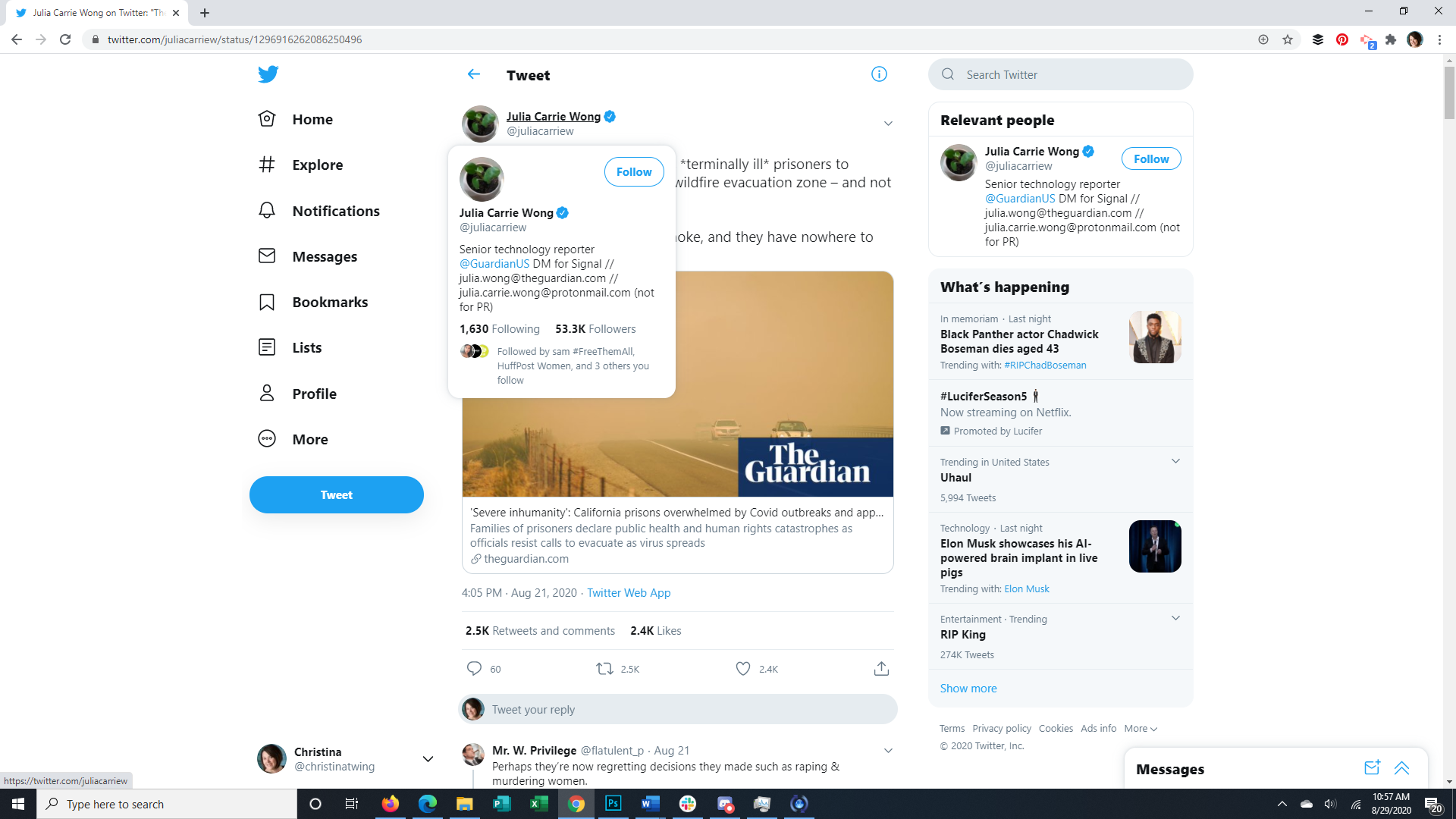Click the back arrow beside Tweet header
Image resolution: width=1456 pixels, height=819 pixels.
click(474, 74)
